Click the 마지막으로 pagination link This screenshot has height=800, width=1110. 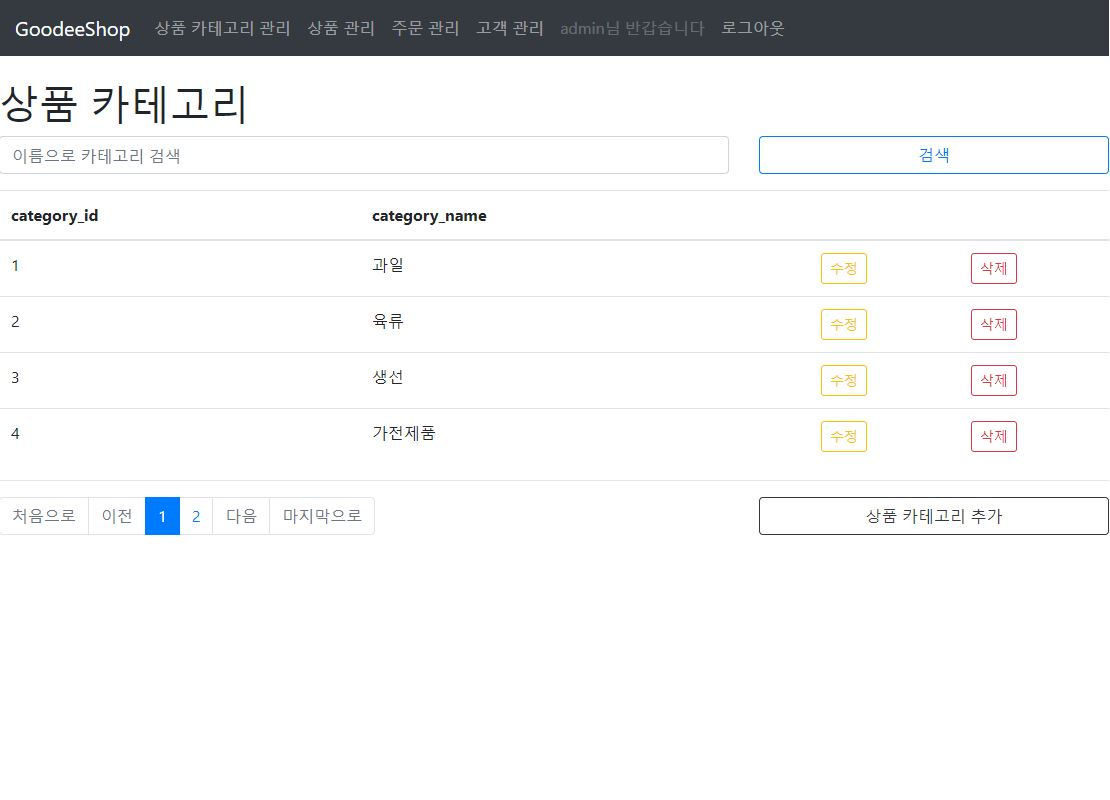click(322, 516)
